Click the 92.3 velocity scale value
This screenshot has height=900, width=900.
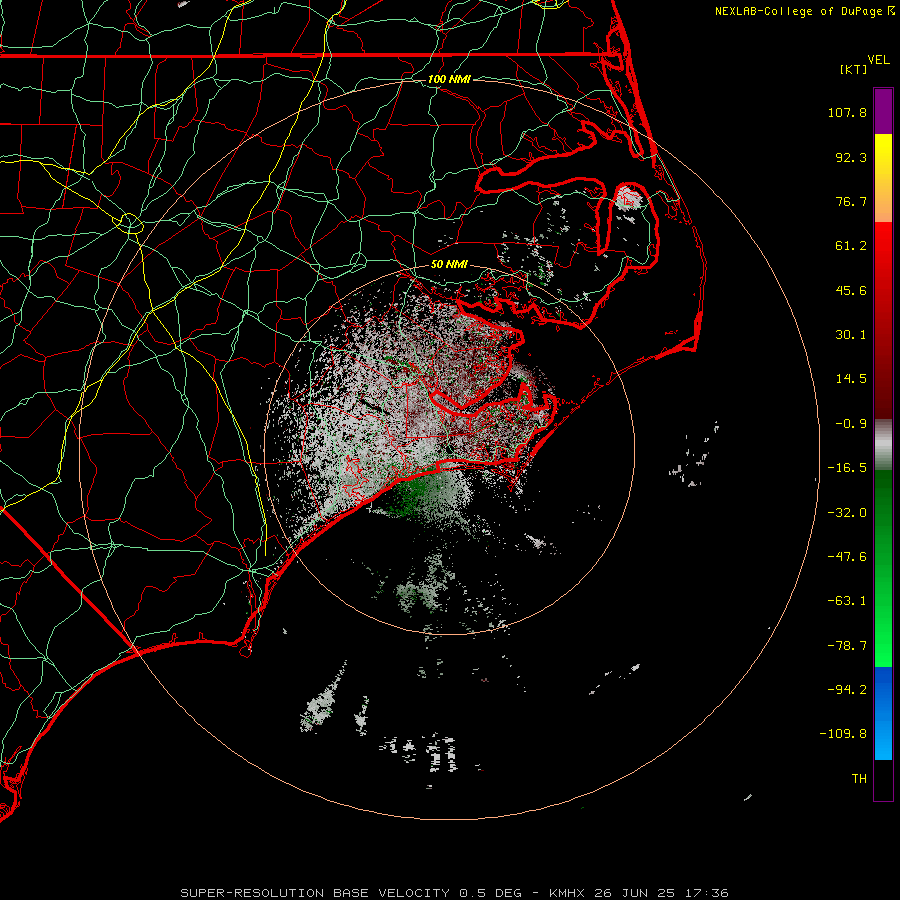tap(851, 157)
